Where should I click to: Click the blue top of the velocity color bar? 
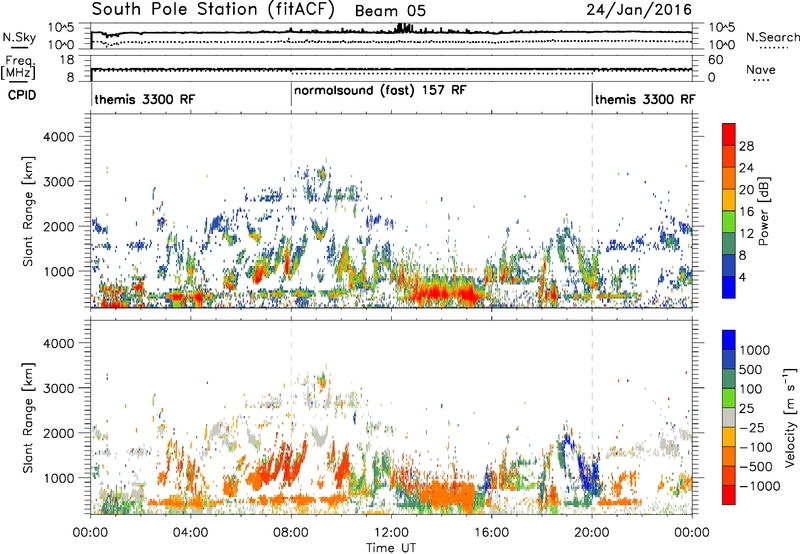coord(729,340)
